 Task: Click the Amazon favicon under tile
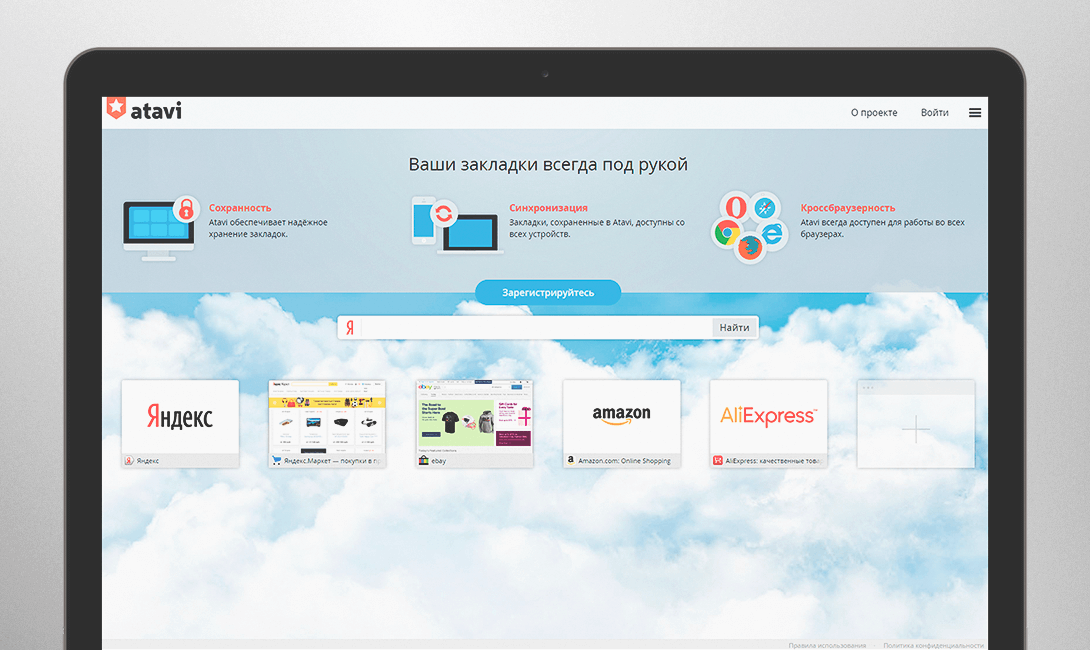(x=571, y=460)
